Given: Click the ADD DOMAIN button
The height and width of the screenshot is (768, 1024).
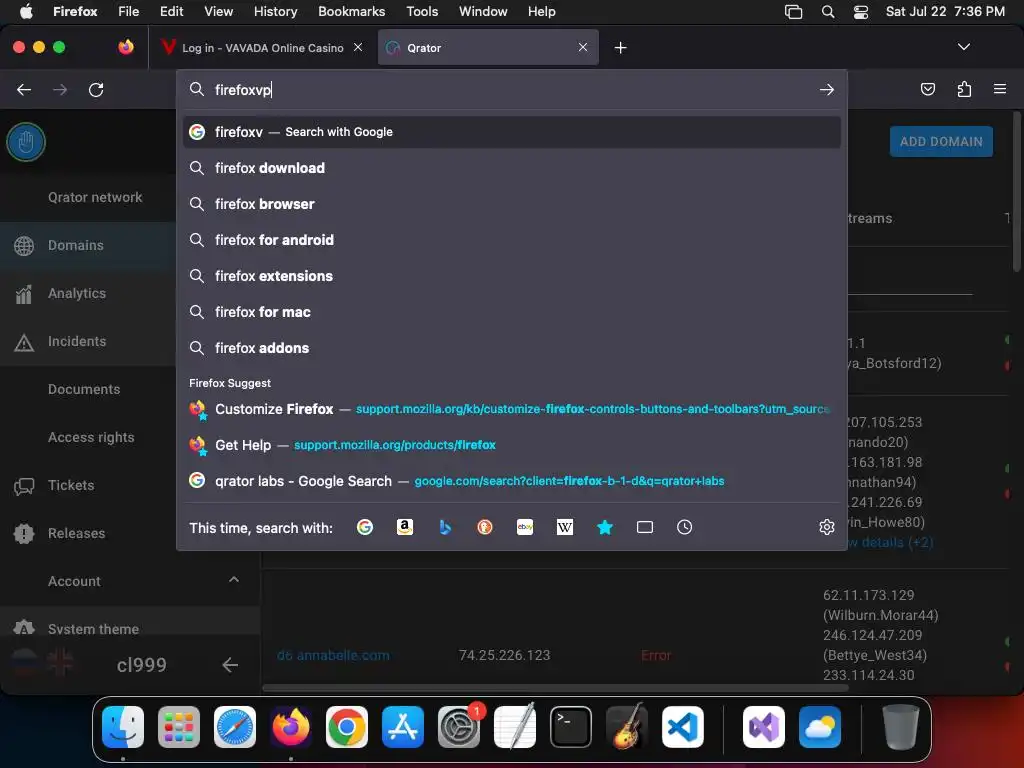Looking at the screenshot, I should [941, 142].
